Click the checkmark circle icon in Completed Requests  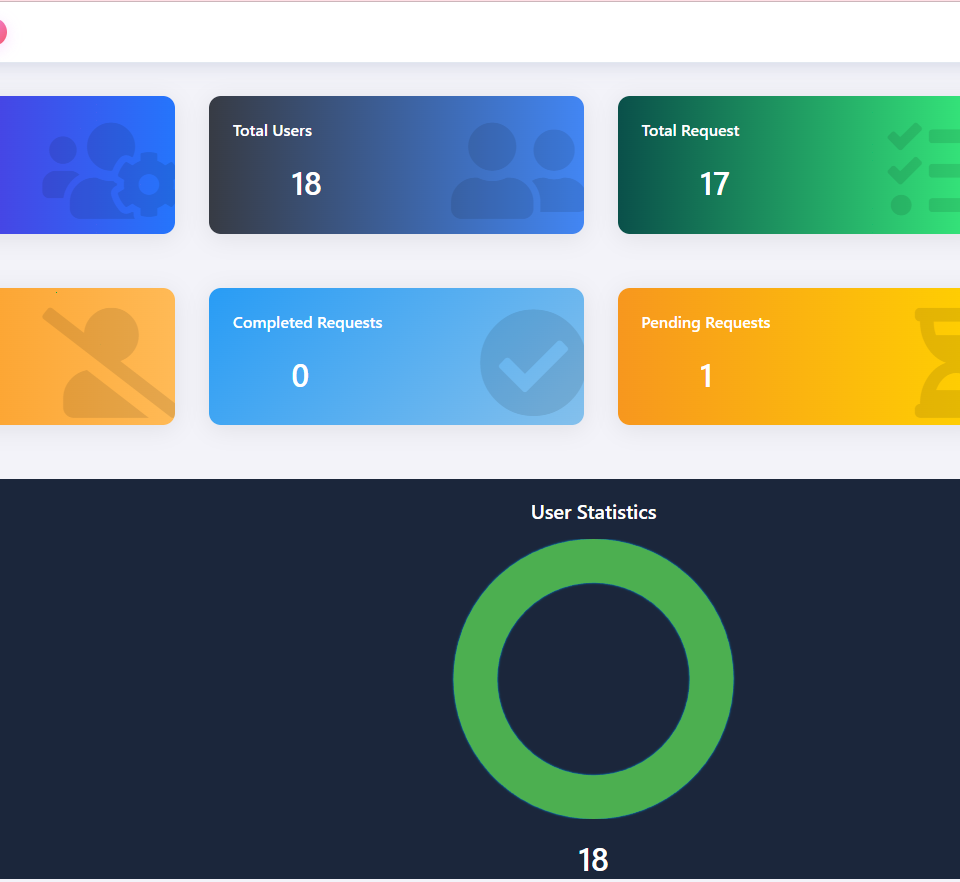click(x=531, y=362)
